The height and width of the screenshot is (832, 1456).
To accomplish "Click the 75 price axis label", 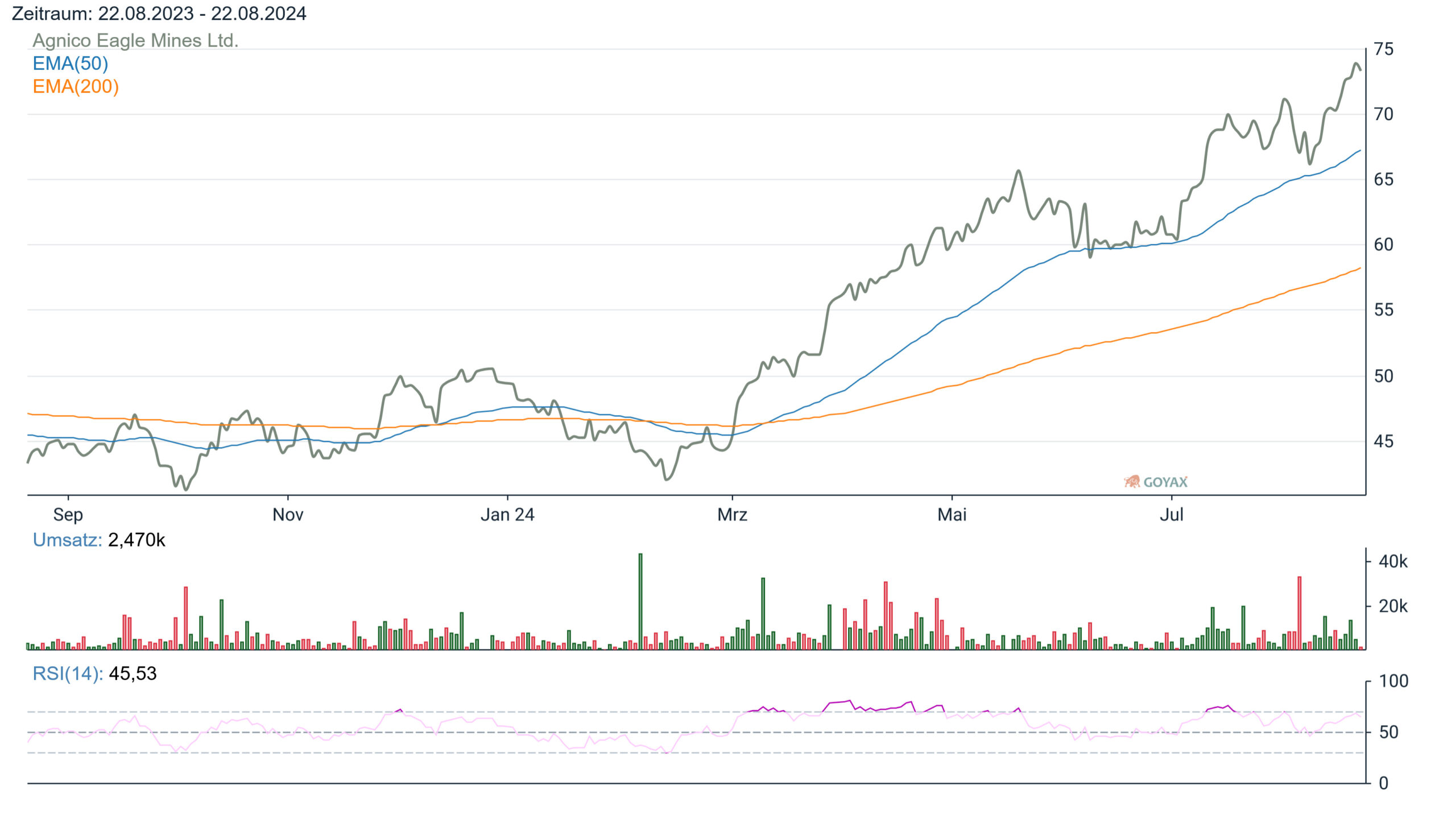I will click(1383, 49).
